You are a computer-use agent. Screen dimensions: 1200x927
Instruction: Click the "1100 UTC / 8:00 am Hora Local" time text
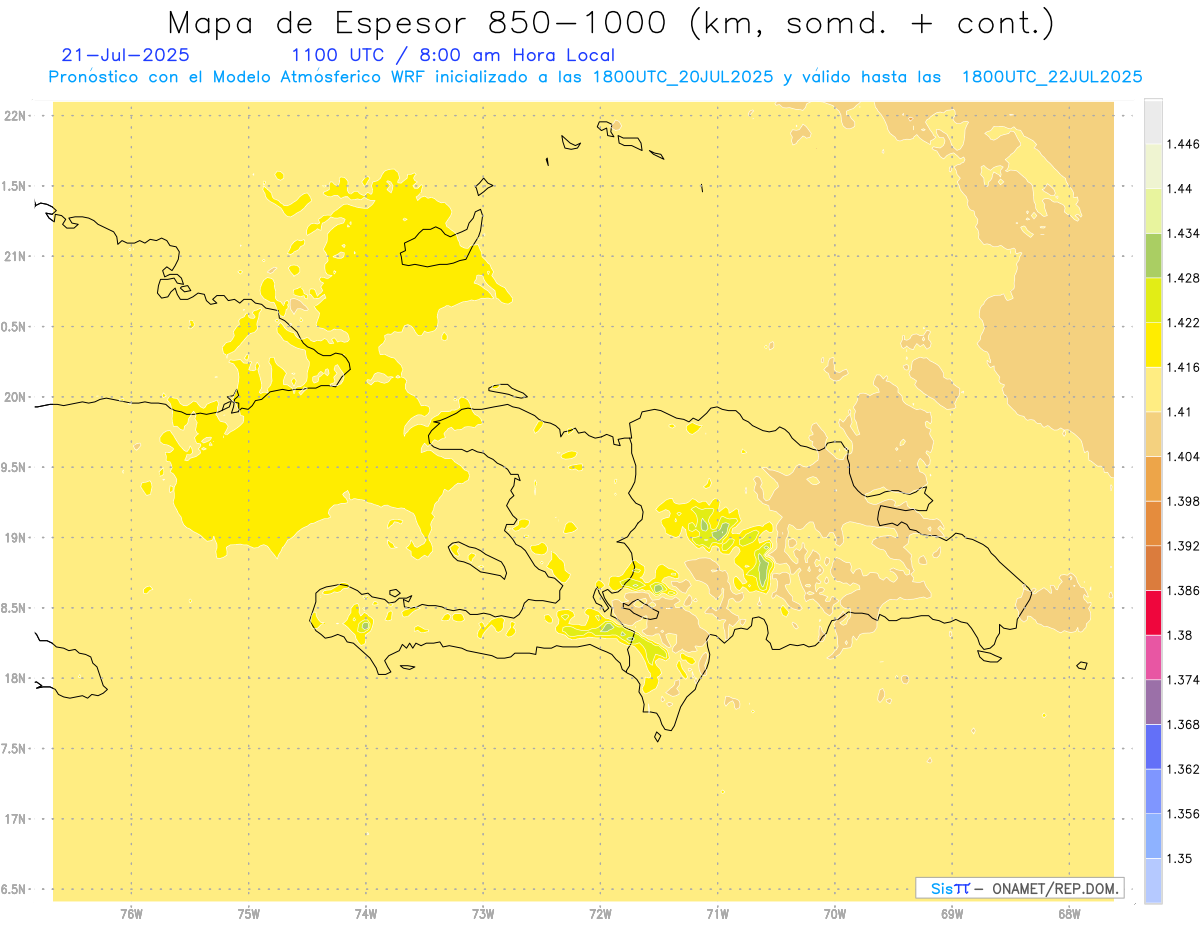[453, 55]
